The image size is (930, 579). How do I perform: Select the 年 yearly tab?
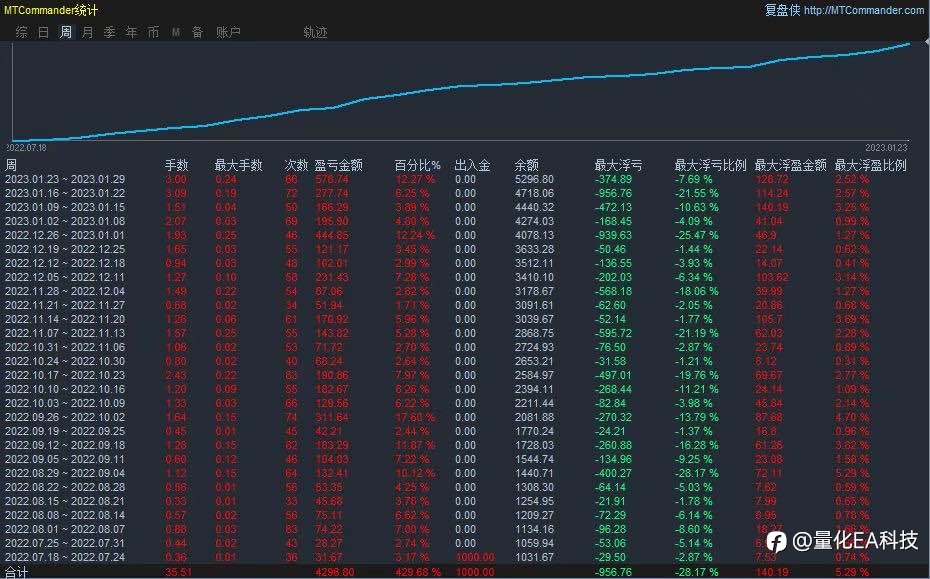coord(131,32)
